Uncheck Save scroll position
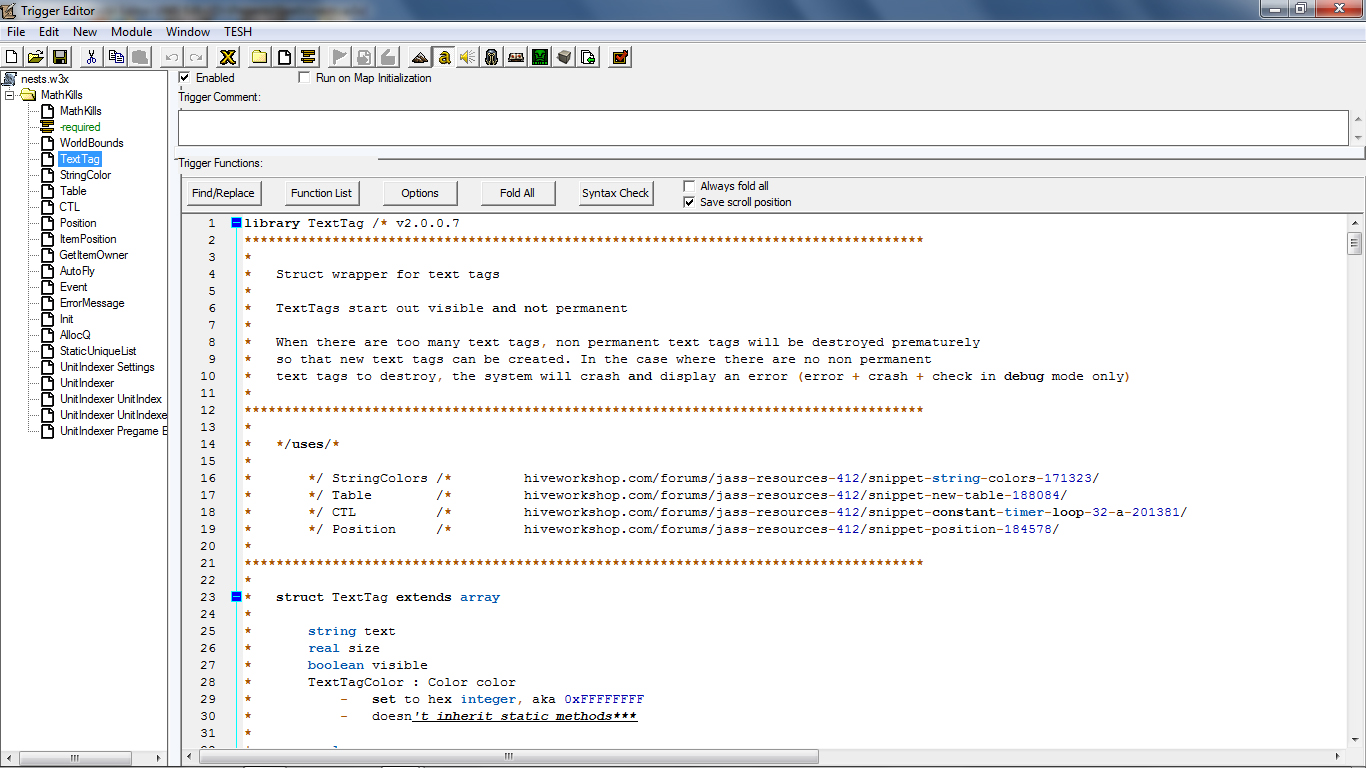Viewport: 1366px width, 768px height. point(689,202)
